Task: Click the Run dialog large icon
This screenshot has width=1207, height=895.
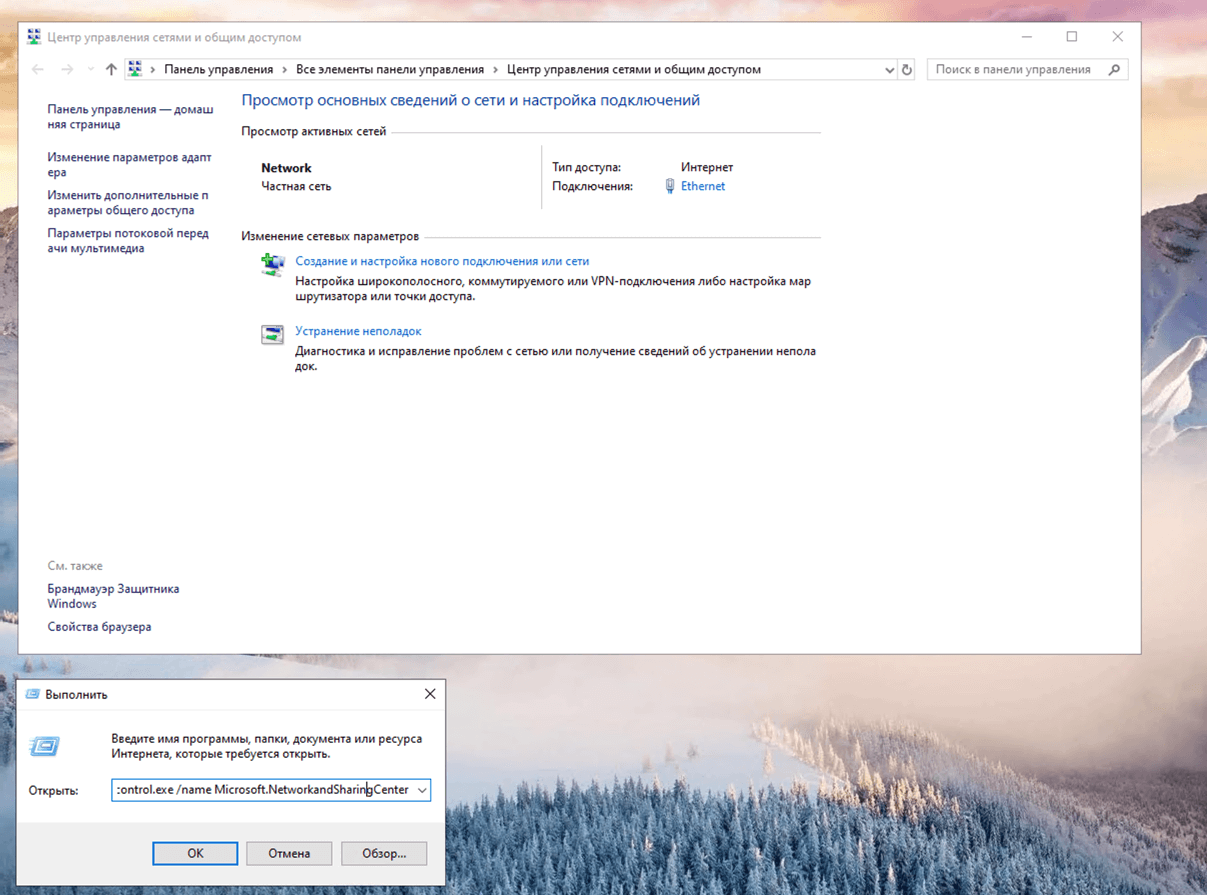Action: click(45, 746)
